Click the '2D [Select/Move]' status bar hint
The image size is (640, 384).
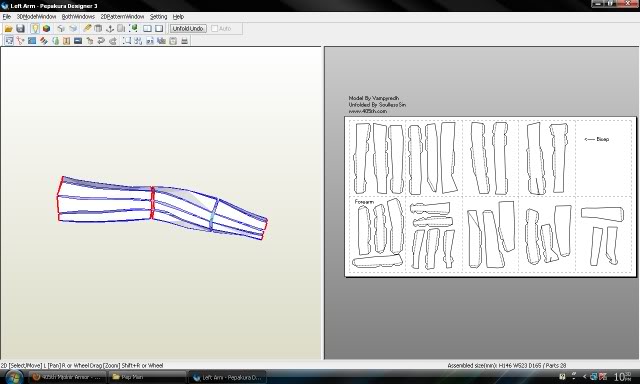tap(82, 365)
